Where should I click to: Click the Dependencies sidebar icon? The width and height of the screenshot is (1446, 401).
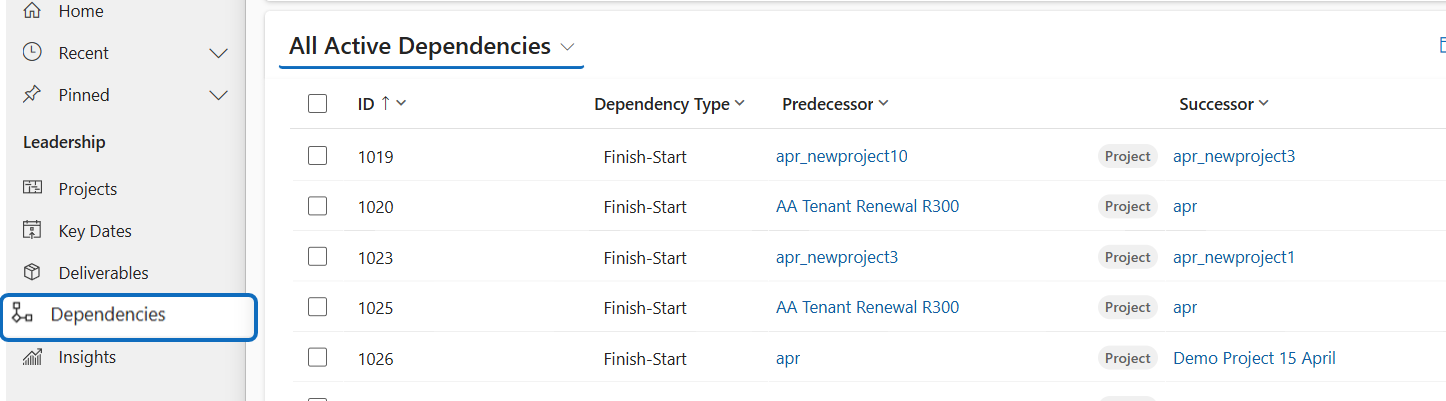[x=22, y=315]
